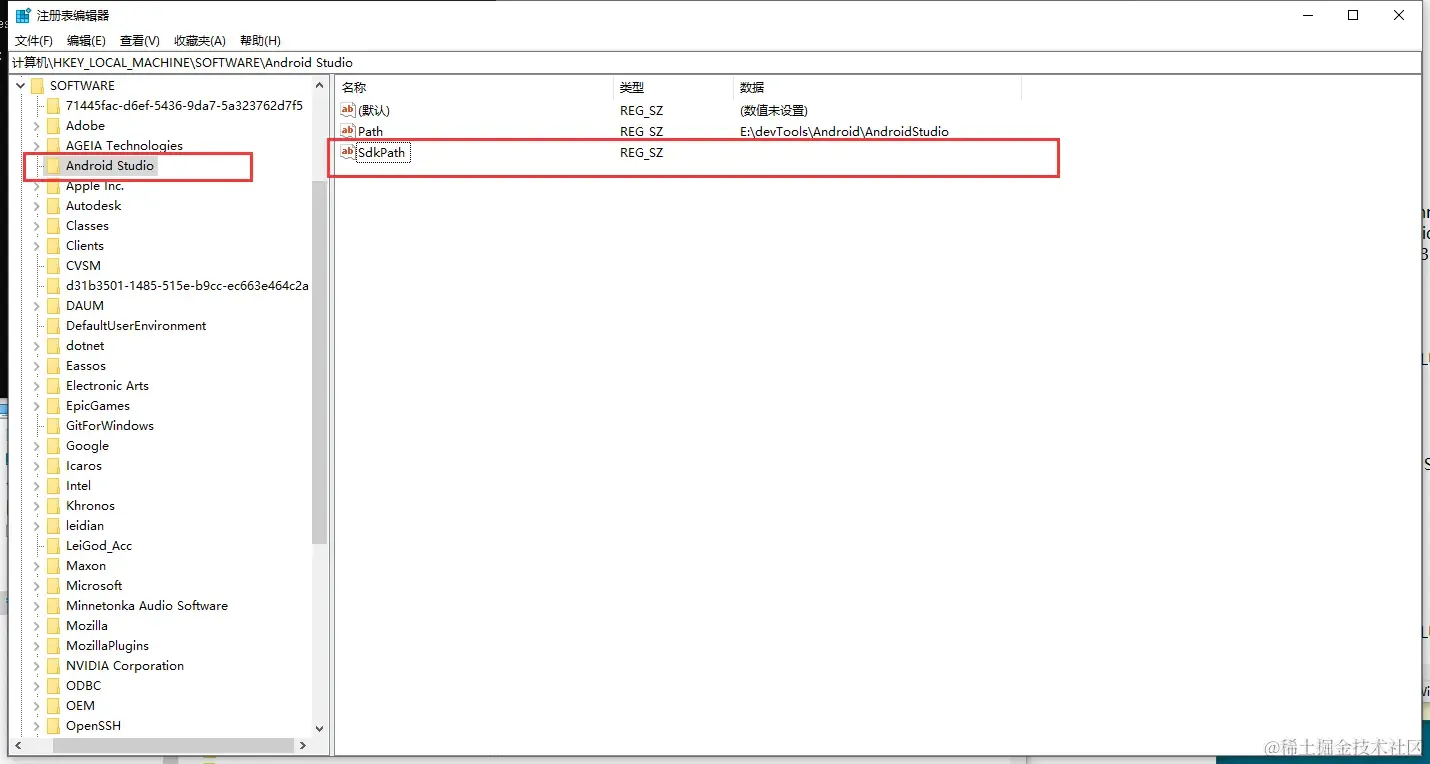
Task: Click the SOFTWARE key folder icon
Action: click(x=38, y=86)
